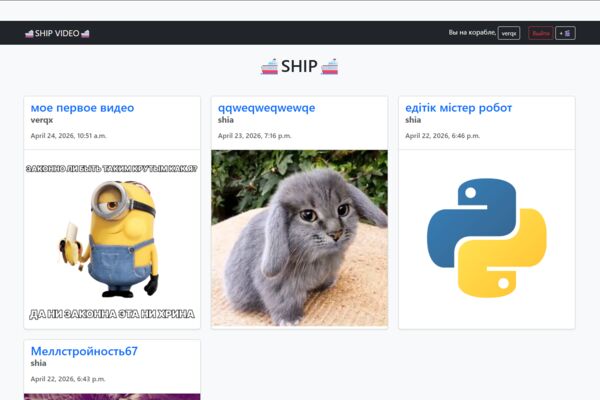This screenshot has height=400, width=600.
Task: Open video titled мое первое видео
Action: (82, 108)
